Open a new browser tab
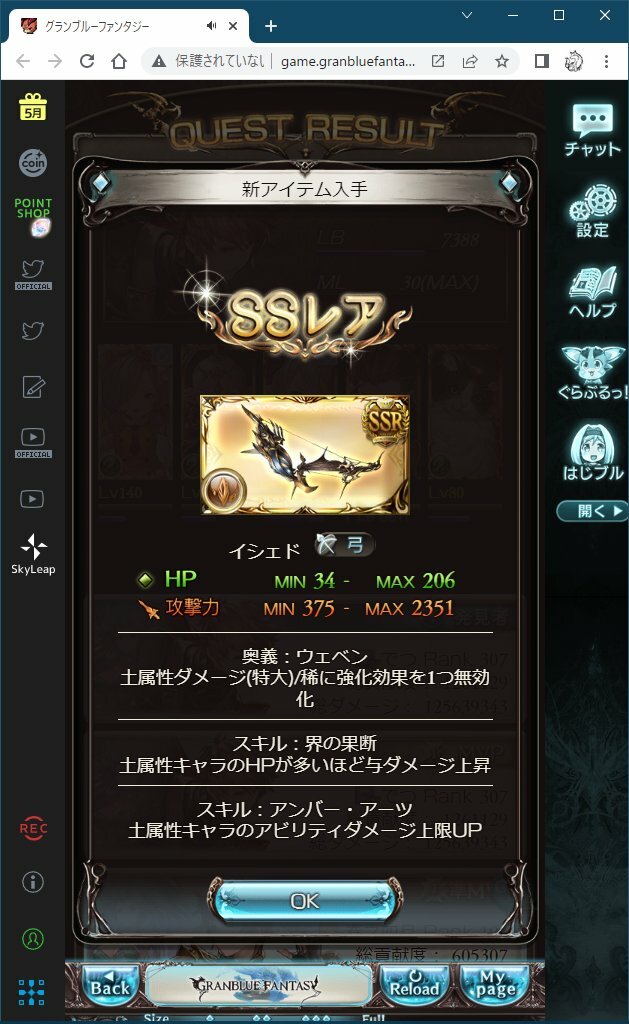 pos(271,26)
